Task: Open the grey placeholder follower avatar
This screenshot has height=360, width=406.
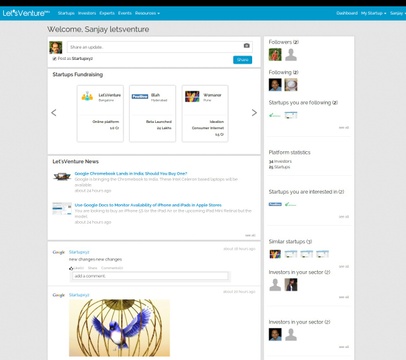Action: tap(291, 55)
